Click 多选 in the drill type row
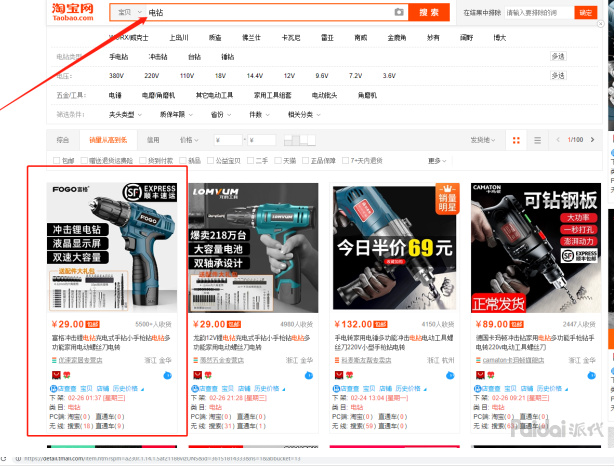 point(558,56)
